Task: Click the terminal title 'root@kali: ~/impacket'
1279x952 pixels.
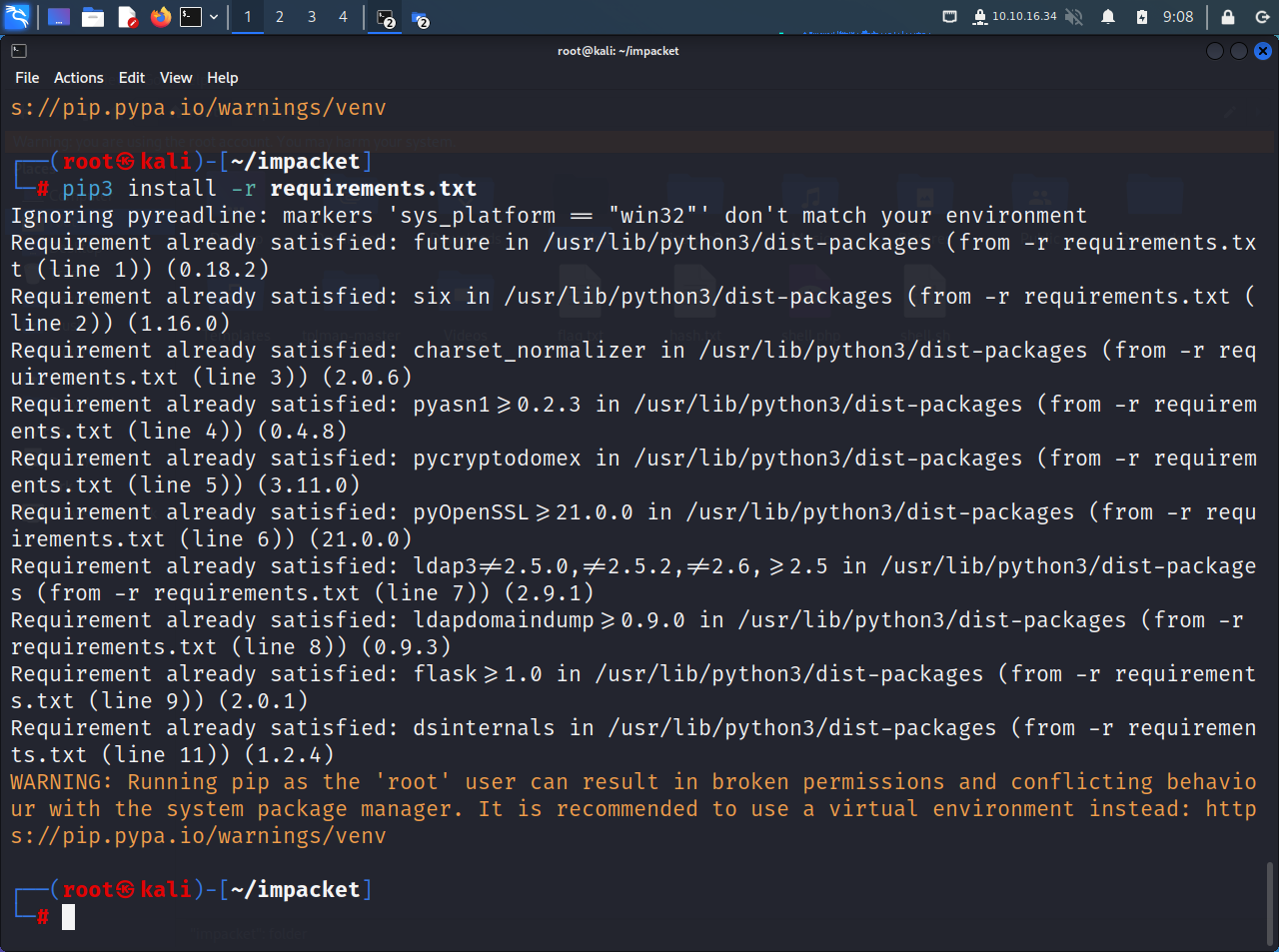Action: click(619, 51)
